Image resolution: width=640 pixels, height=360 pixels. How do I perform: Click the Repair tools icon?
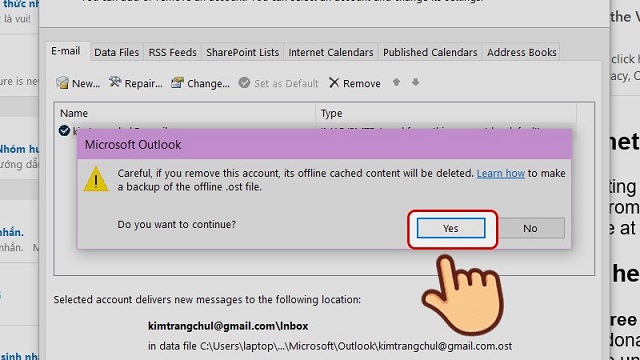115,82
